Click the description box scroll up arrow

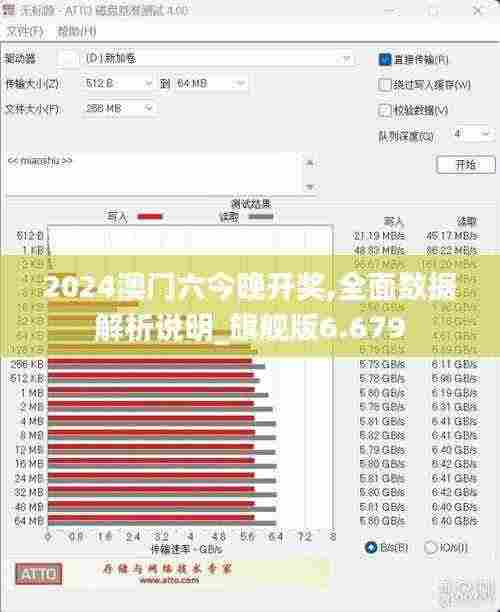pos(310,162)
